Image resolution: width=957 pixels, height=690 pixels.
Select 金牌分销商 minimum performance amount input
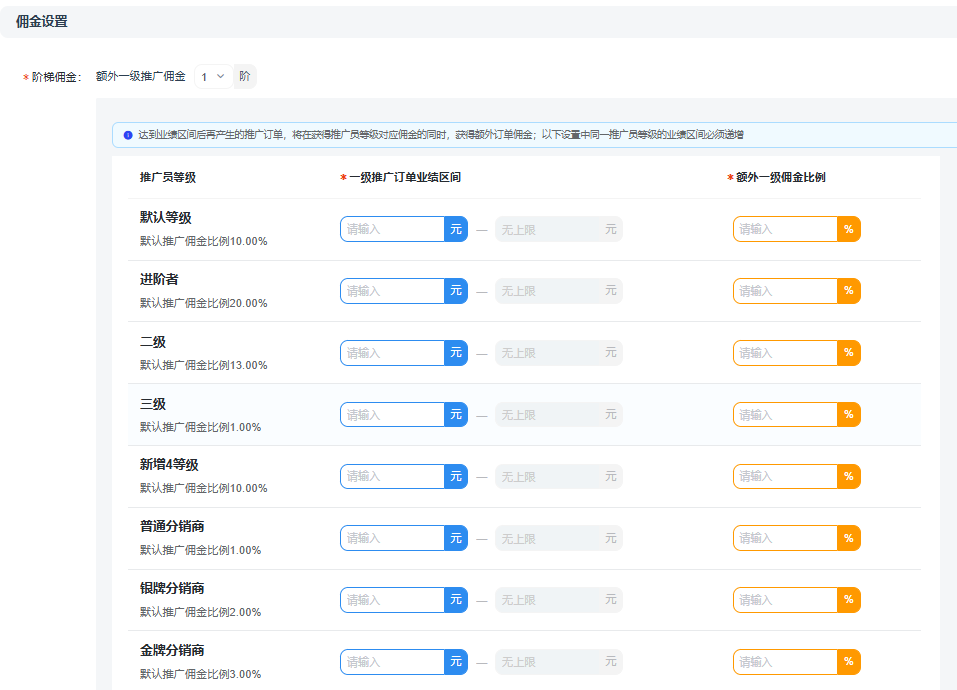click(x=392, y=662)
